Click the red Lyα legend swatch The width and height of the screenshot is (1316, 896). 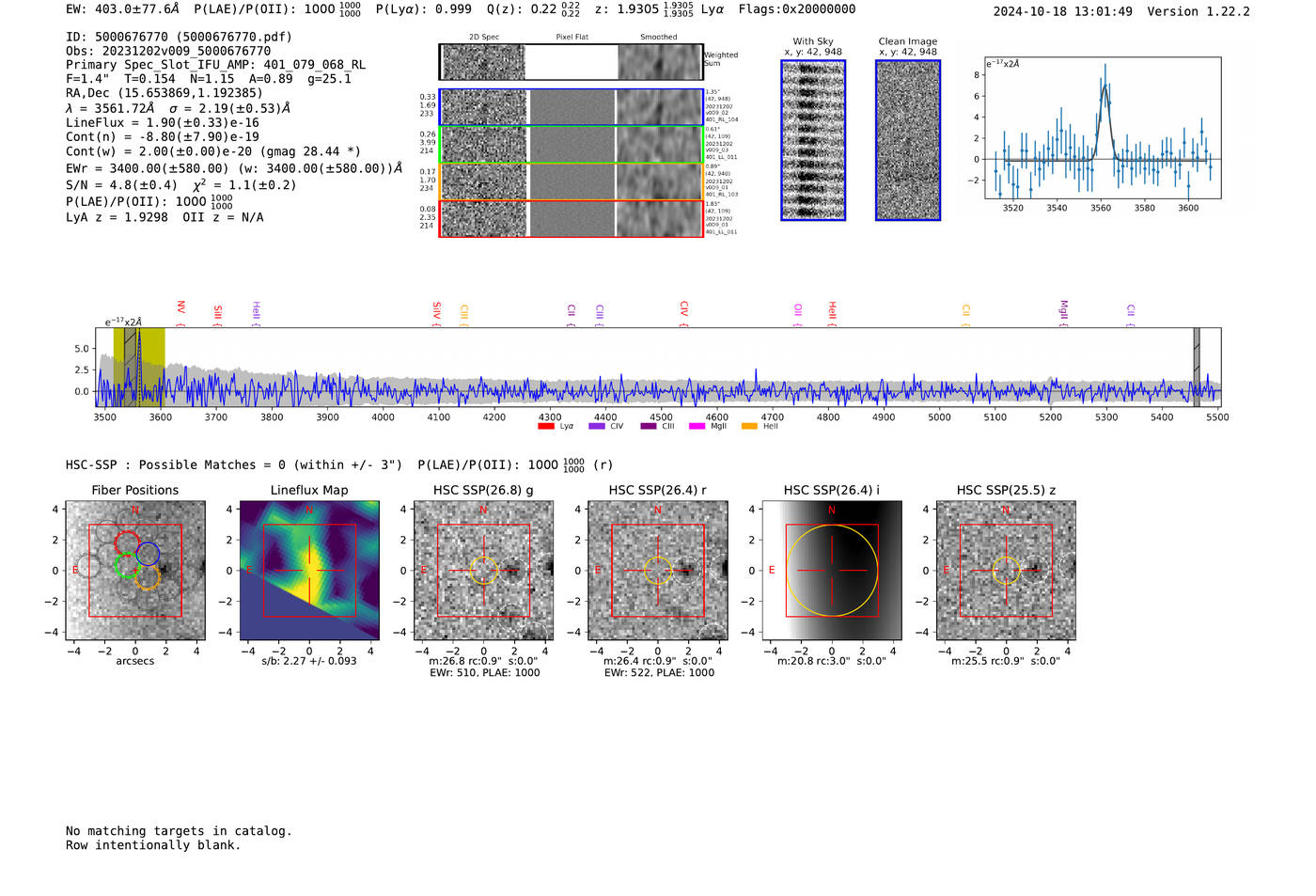pyautogui.click(x=545, y=427)
